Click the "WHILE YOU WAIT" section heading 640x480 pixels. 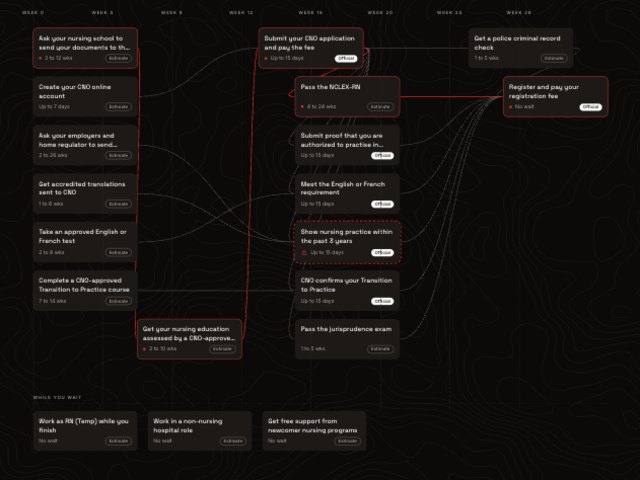[57, 398]
